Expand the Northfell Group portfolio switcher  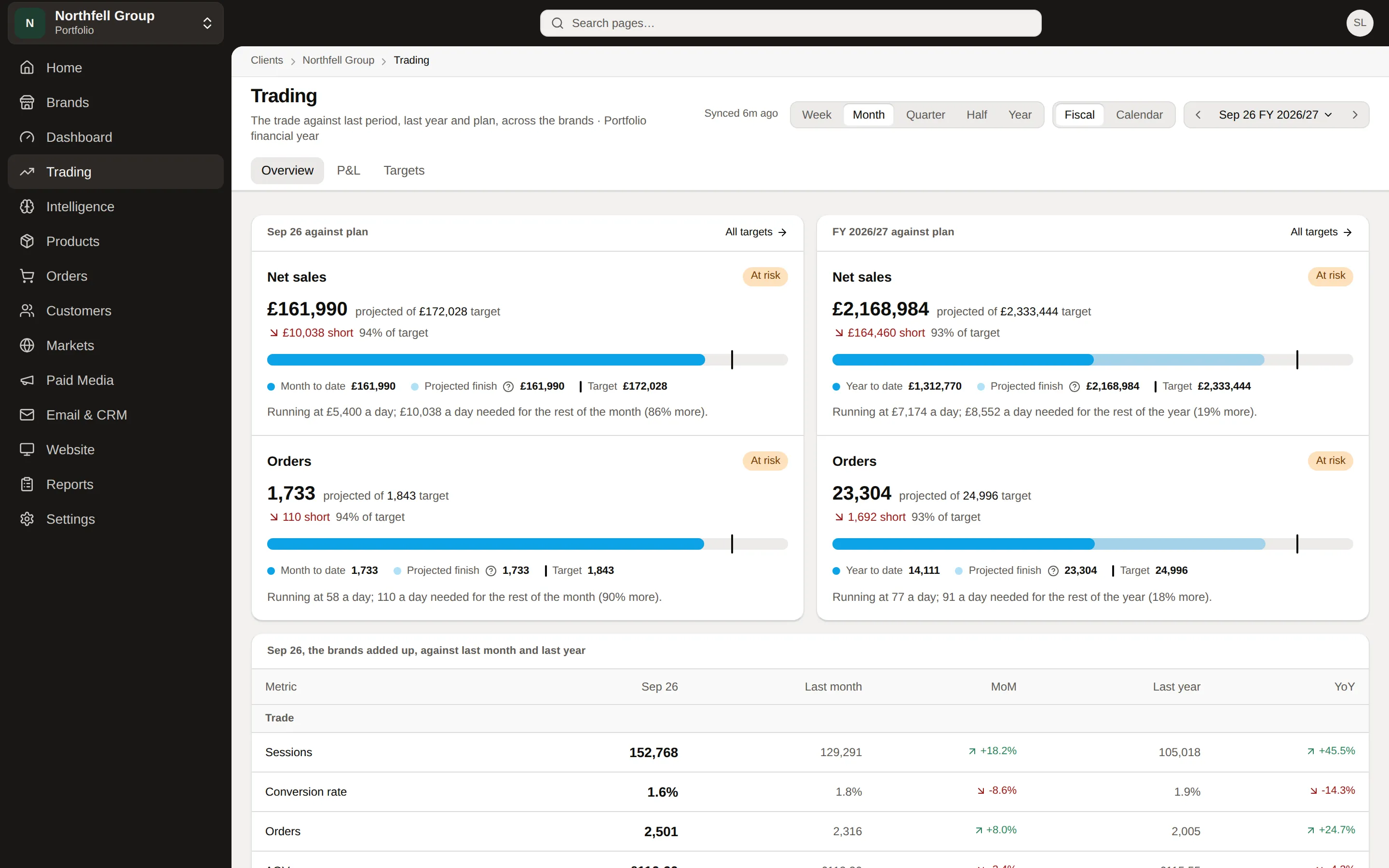point(116,23)
